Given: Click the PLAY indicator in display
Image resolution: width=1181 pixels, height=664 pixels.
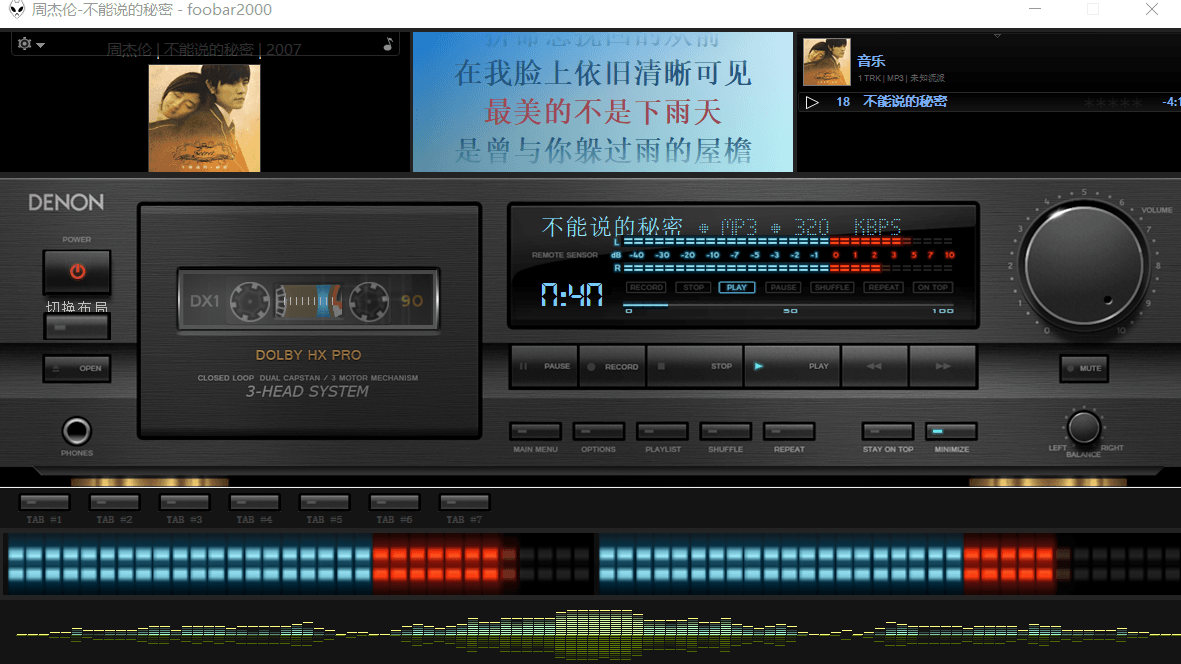Looking at the screenshot, I should tap(737, 288).
